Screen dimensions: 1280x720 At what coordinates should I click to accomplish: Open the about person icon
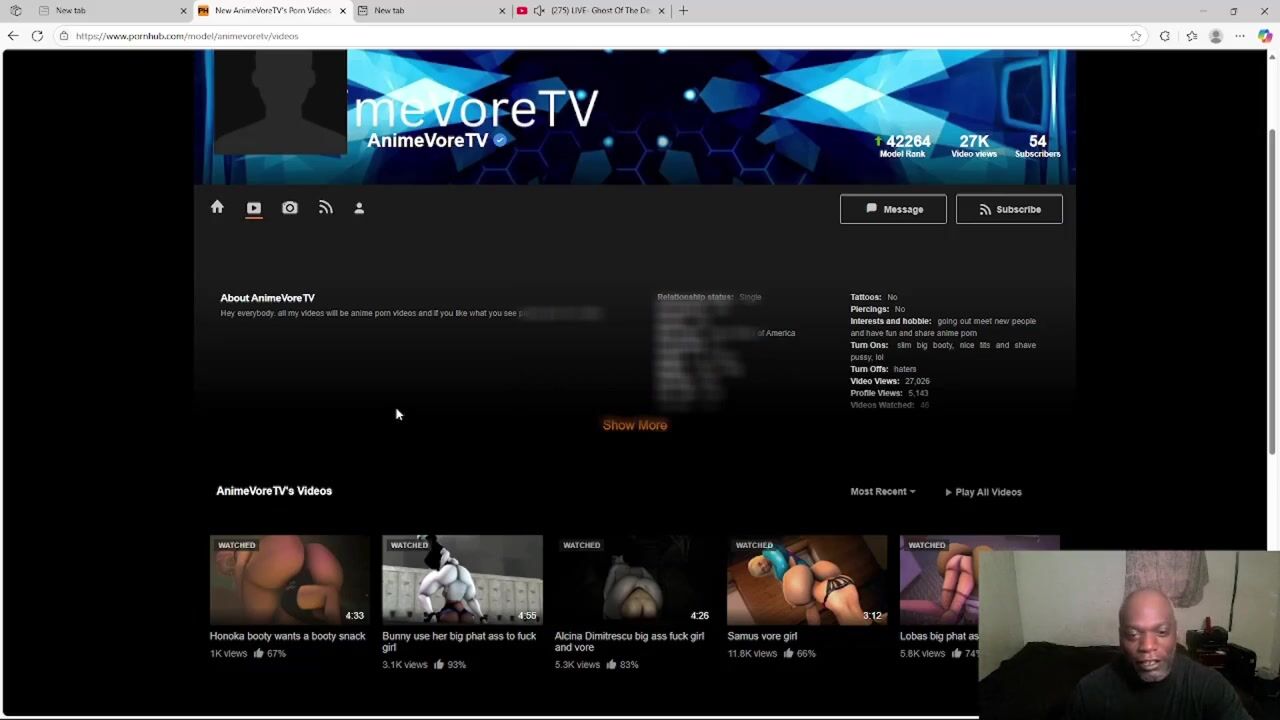[x=359, y=208]
